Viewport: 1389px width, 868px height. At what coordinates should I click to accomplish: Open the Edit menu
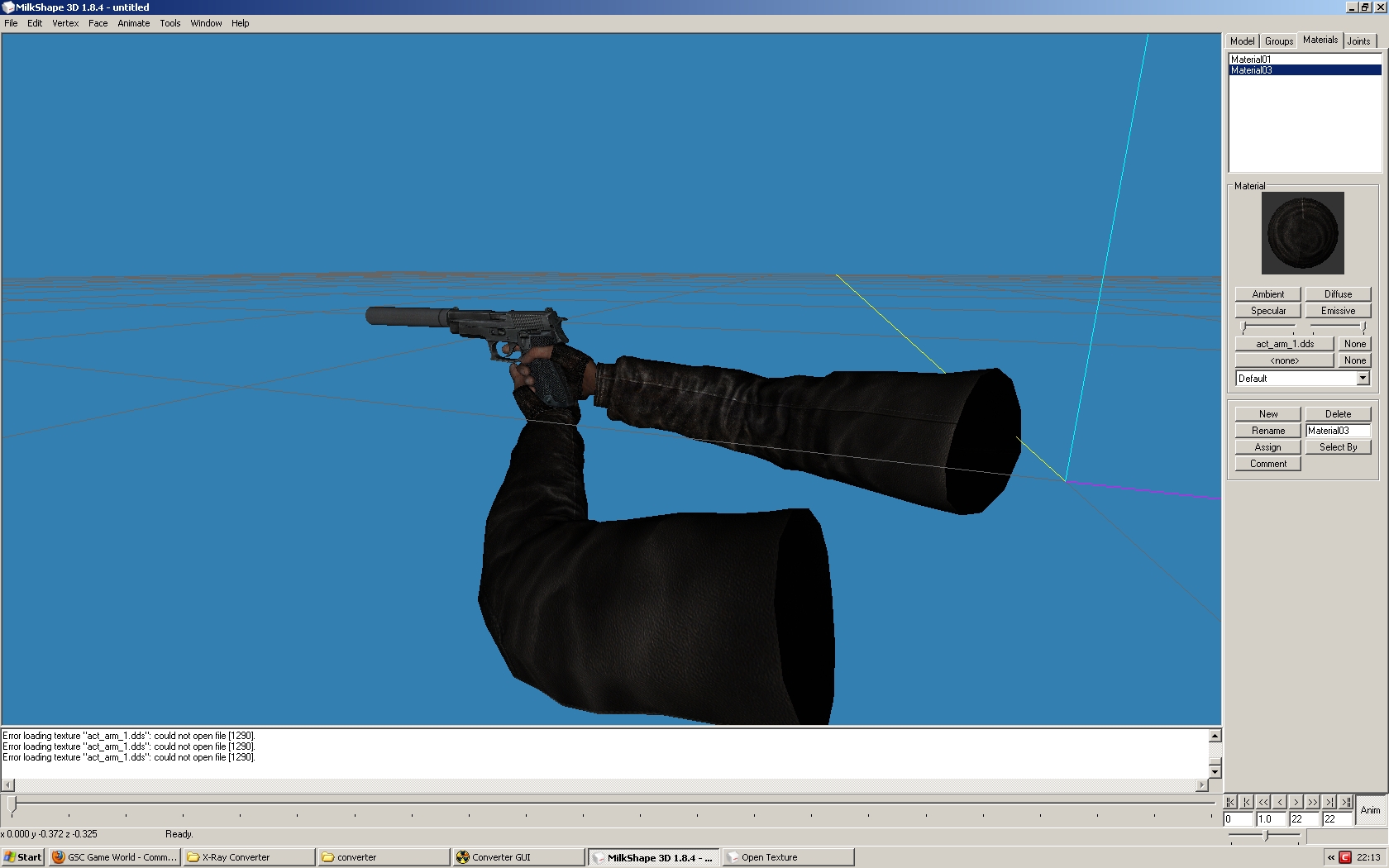point(35,23)
